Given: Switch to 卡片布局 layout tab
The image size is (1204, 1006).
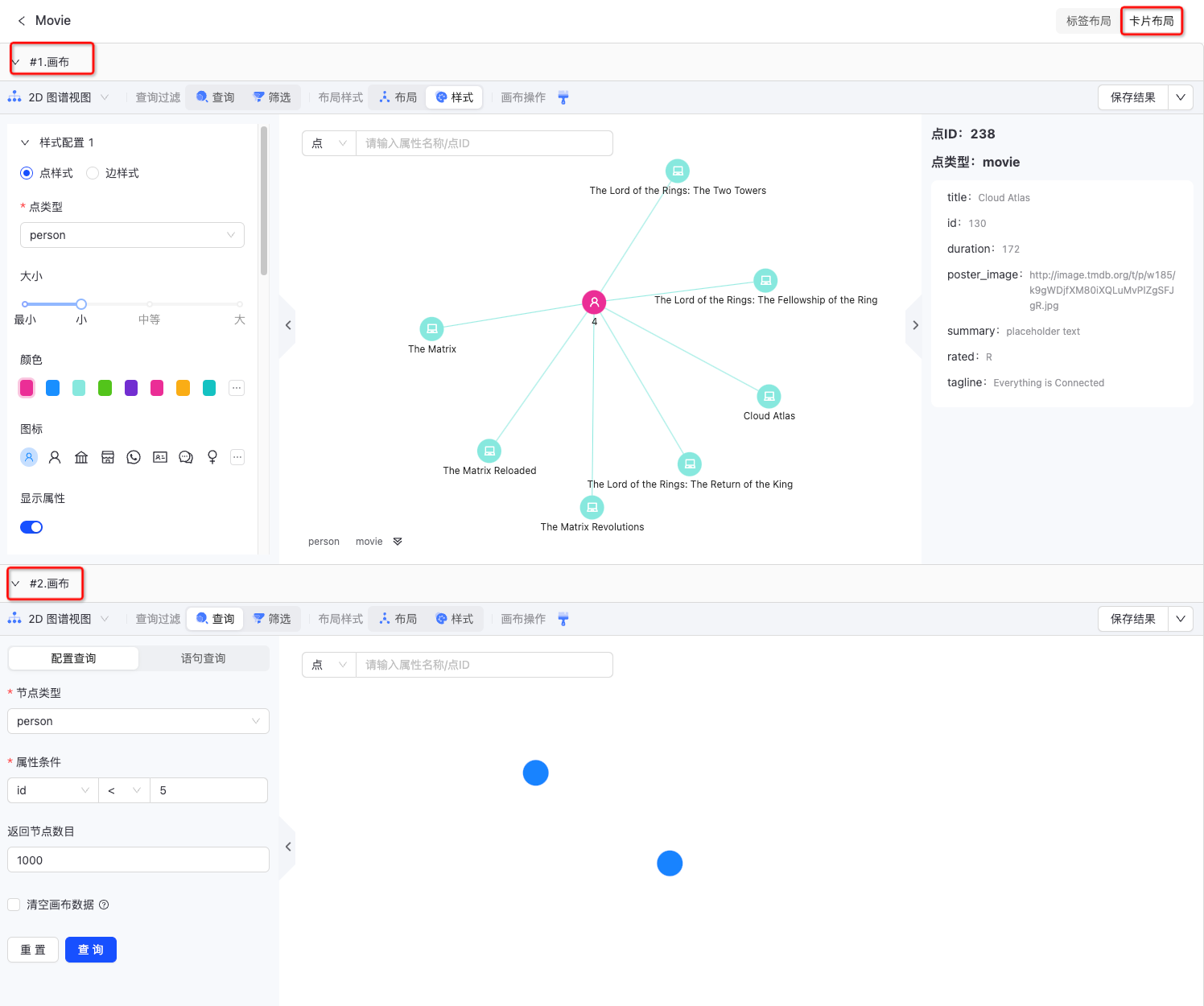Looking at the screenshot, I should [x=1152, y=21].
